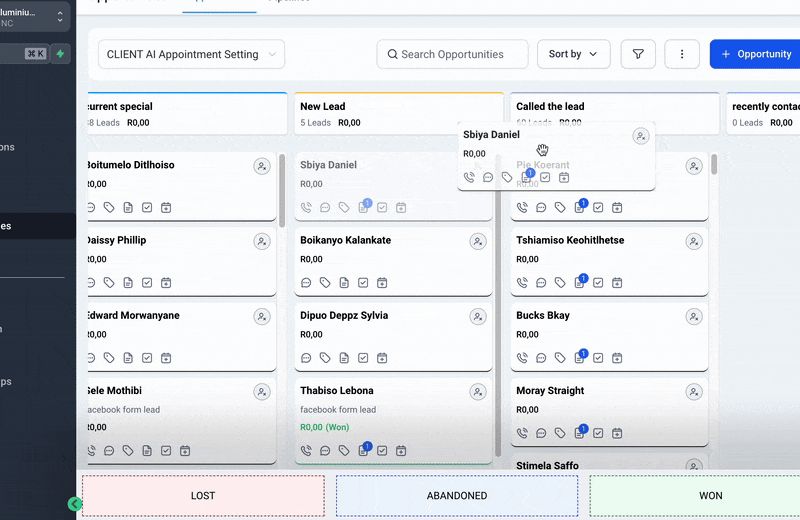
Task: Click the Stimela Saffo card name
Action: (547, 465)
